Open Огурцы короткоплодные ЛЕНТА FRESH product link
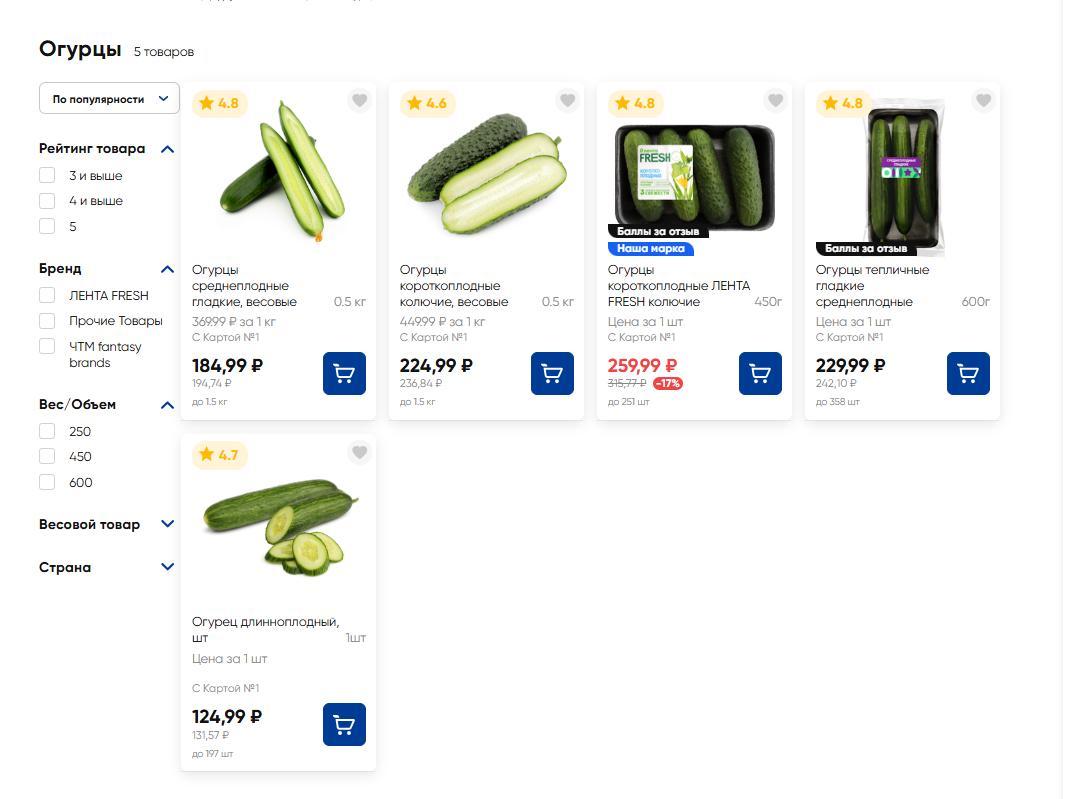Viewport: 1066px width, 799px height. [678, 286]
